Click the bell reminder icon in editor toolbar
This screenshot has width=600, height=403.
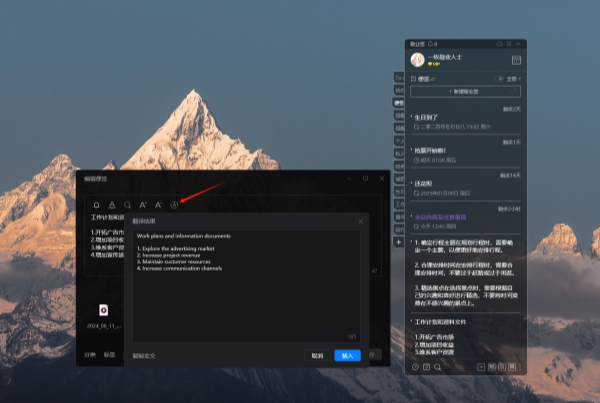click(x=94, y=204)
